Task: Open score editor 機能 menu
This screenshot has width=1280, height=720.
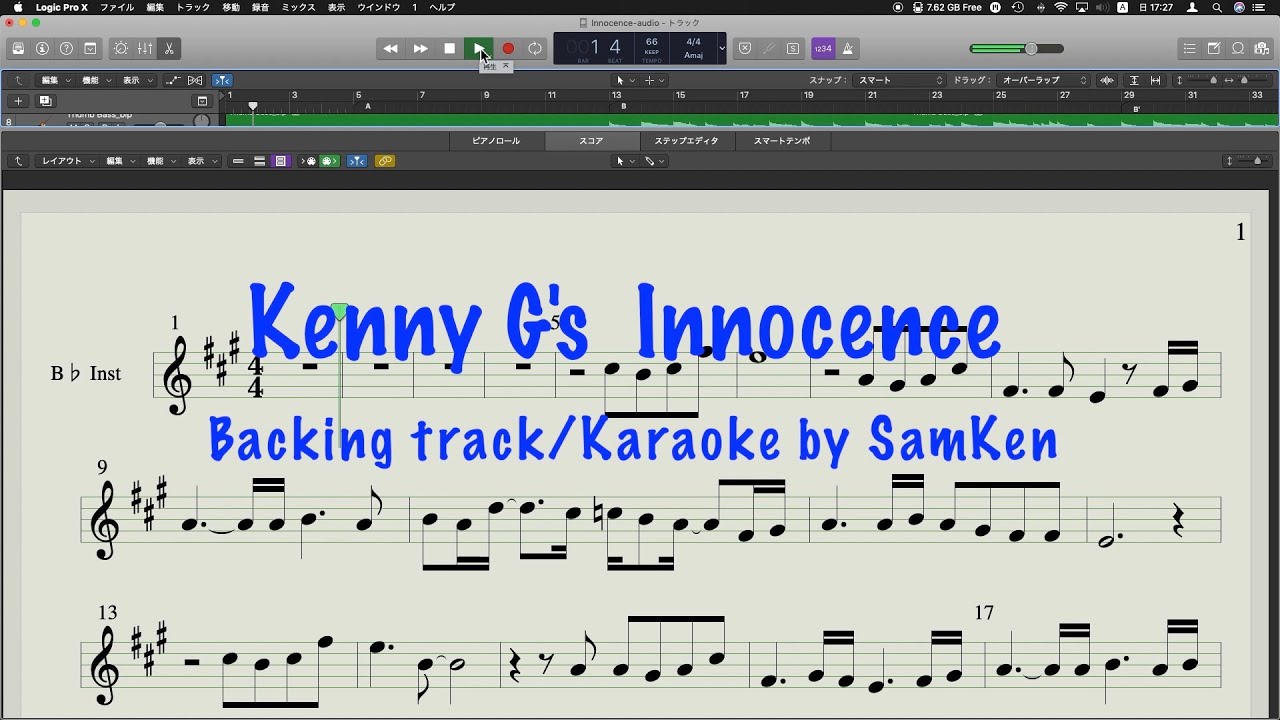Action: coord(160,161)
